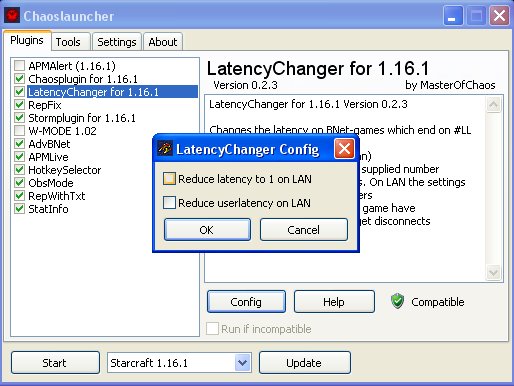Image resolution: width=514 pixels, height=386 pixels.
Task: Select the ObsMode plugin name
Action: coord(51,183)
